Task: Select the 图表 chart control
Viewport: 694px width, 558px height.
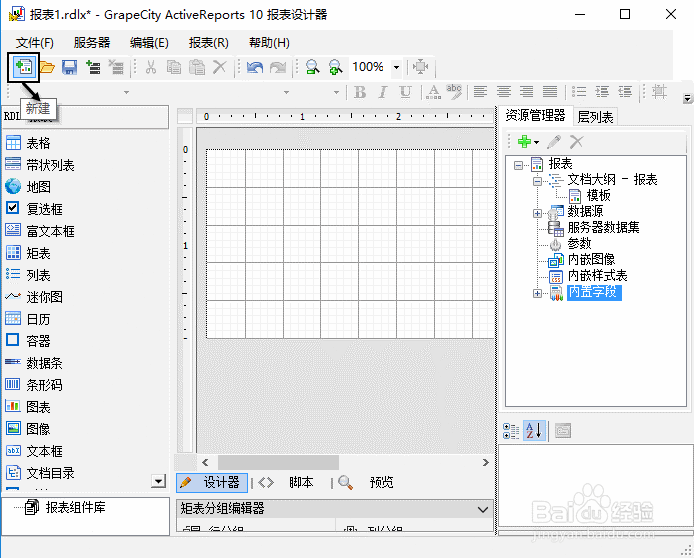Action: tap(28, 407)
